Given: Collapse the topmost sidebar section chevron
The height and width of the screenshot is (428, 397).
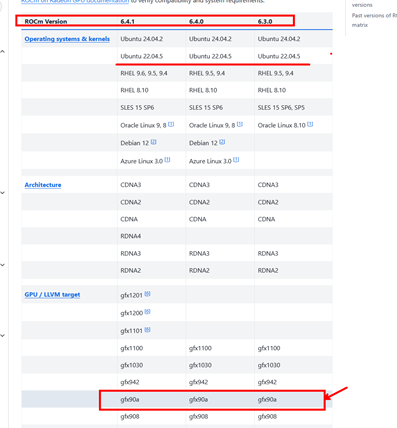Looking at the screenshot, I should [x=2, y=52].
